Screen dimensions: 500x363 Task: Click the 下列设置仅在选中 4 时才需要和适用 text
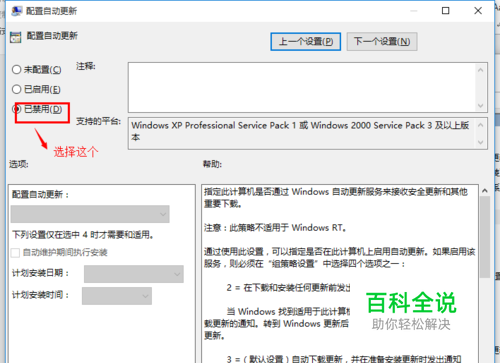pyautogui.click(x=83, y=235)
